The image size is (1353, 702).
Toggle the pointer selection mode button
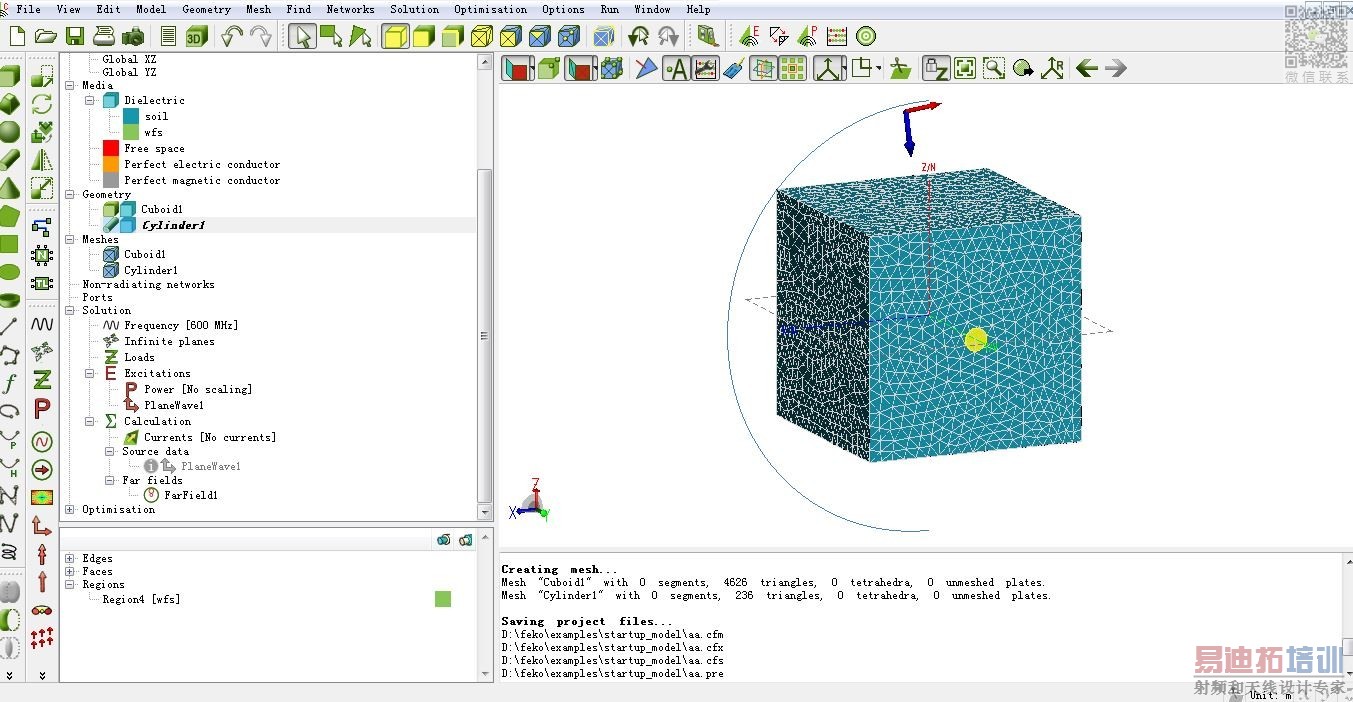[302, 37]
